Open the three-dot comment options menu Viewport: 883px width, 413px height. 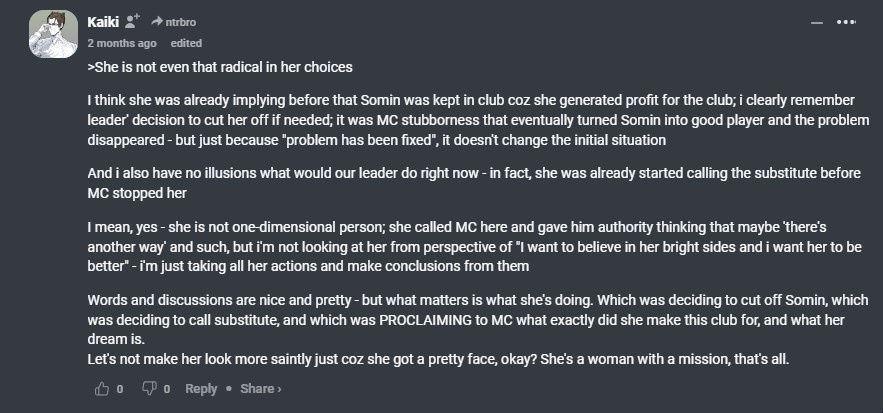pyautogui.click(x=846, y=22)
